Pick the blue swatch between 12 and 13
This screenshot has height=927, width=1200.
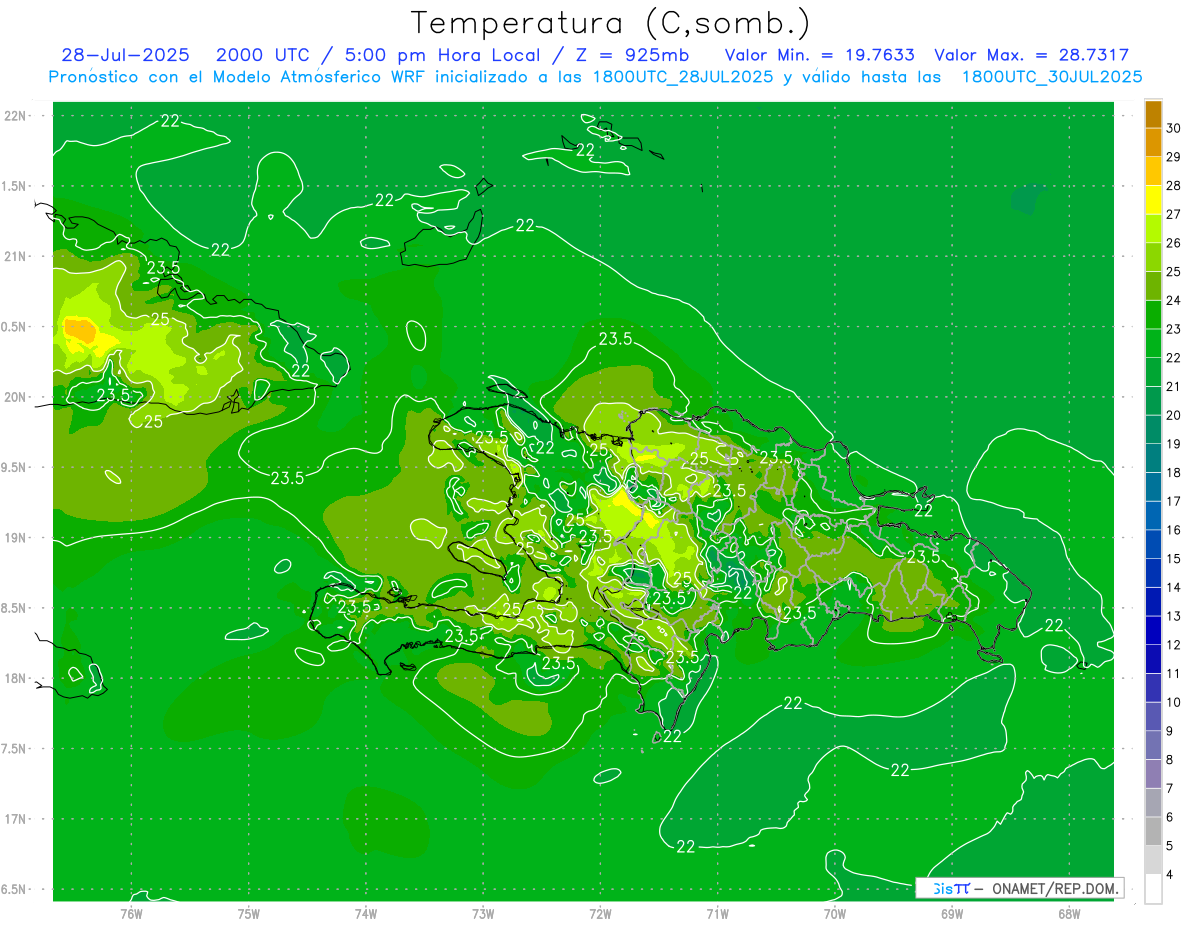[x=1153, y=630]
